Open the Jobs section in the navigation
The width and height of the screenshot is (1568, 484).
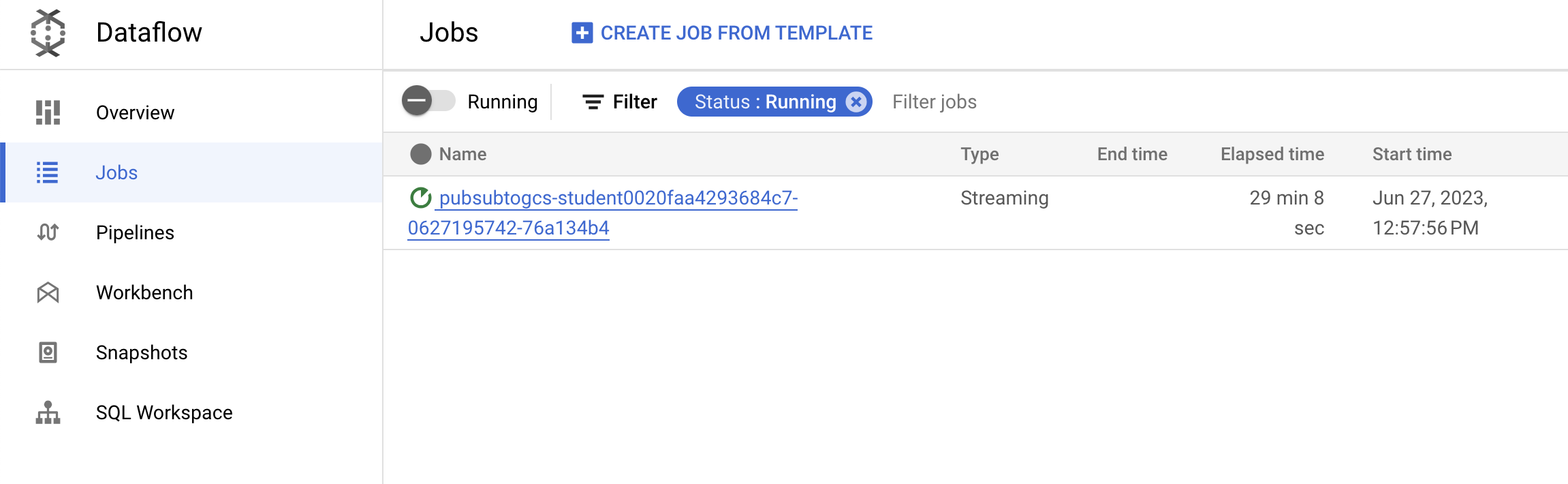[116, 172]
